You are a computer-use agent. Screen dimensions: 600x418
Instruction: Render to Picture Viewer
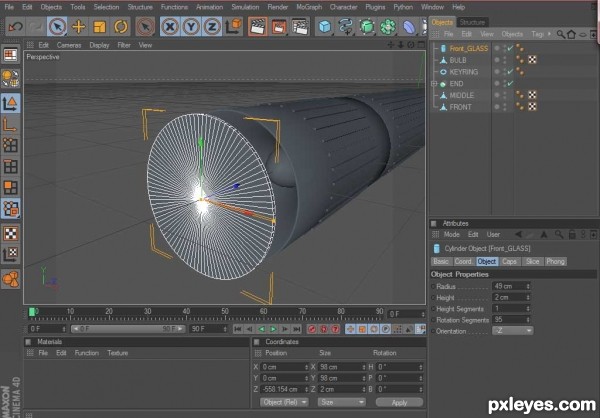click(x=279, y=27)
